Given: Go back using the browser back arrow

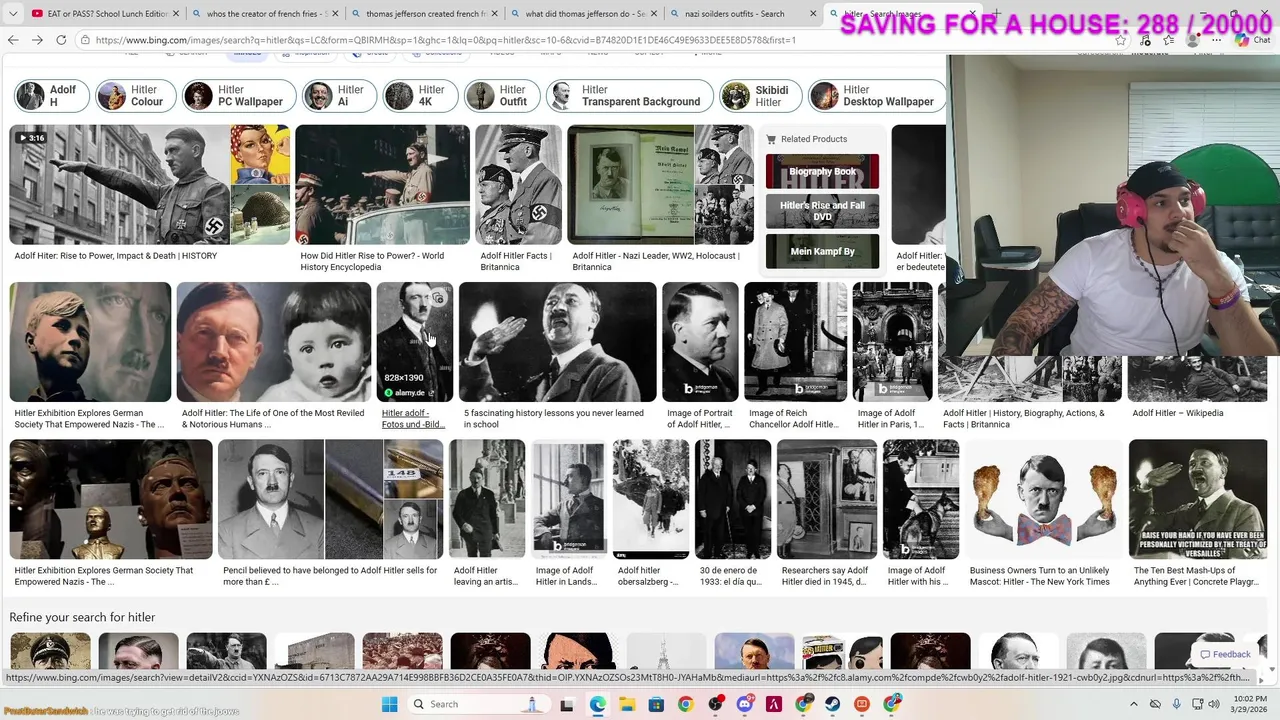Looking at the screenshot, I should pos(13,40).
